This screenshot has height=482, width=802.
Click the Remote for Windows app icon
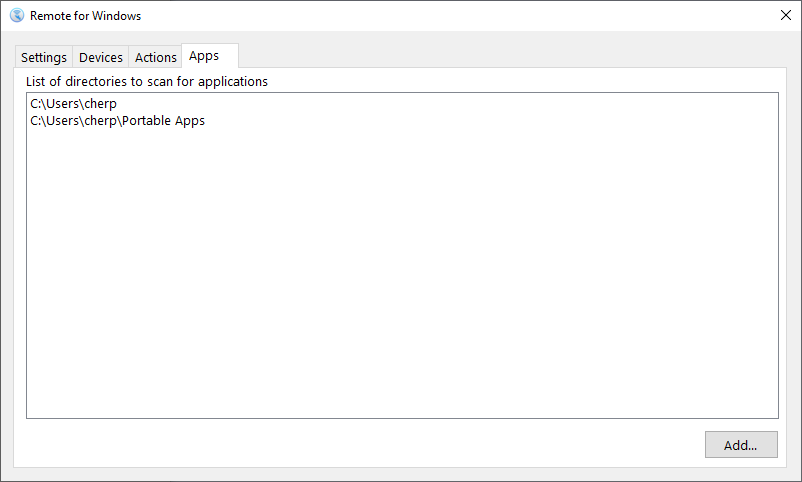point(17,16)
